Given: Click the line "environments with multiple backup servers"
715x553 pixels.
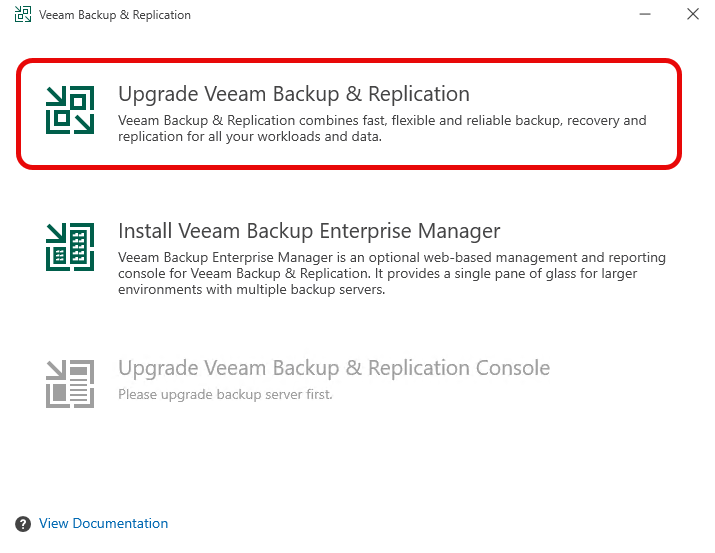Looking at the screenshot, I should [251, 290].
